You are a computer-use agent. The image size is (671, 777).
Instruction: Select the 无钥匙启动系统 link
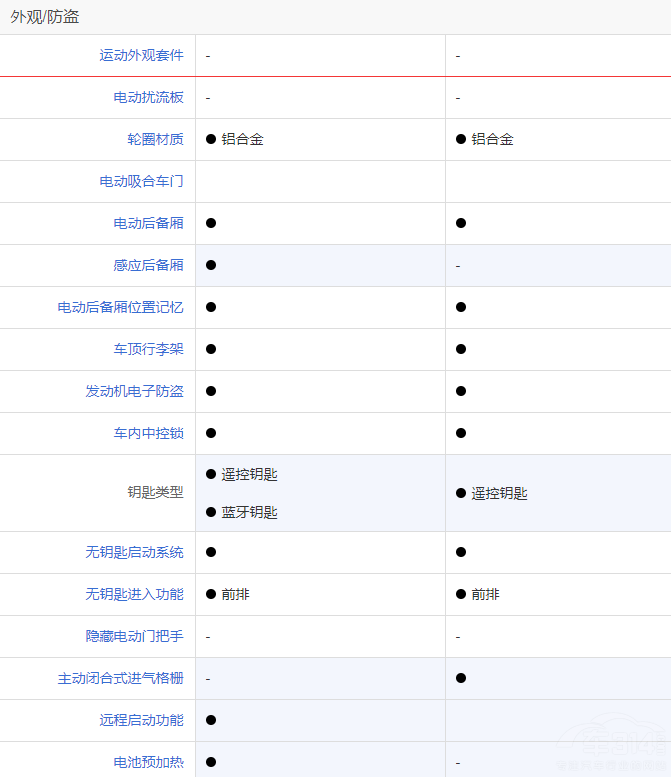pyautogui.click(x=134, y=553)
